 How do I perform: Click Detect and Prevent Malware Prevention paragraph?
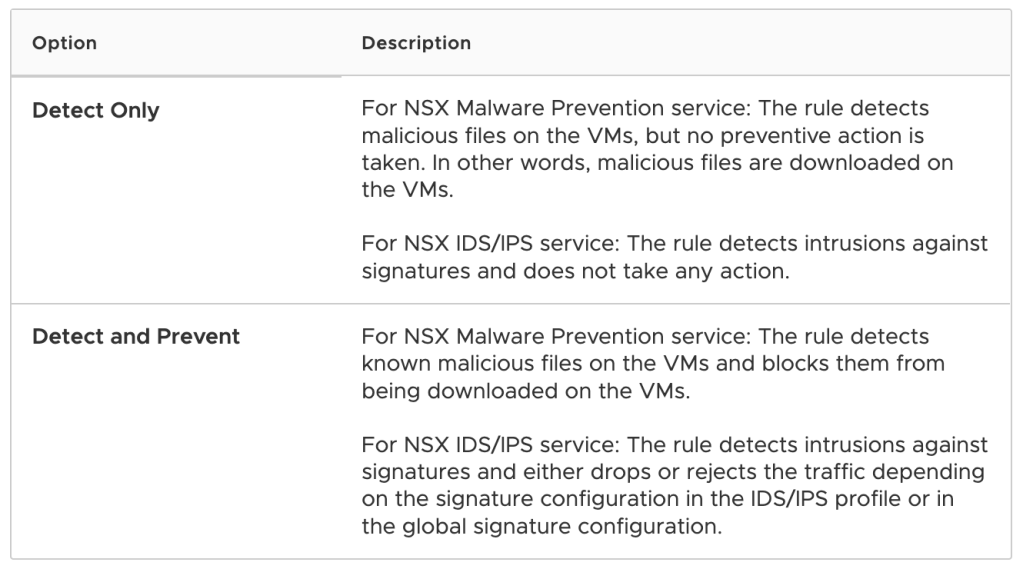[652, 363]
